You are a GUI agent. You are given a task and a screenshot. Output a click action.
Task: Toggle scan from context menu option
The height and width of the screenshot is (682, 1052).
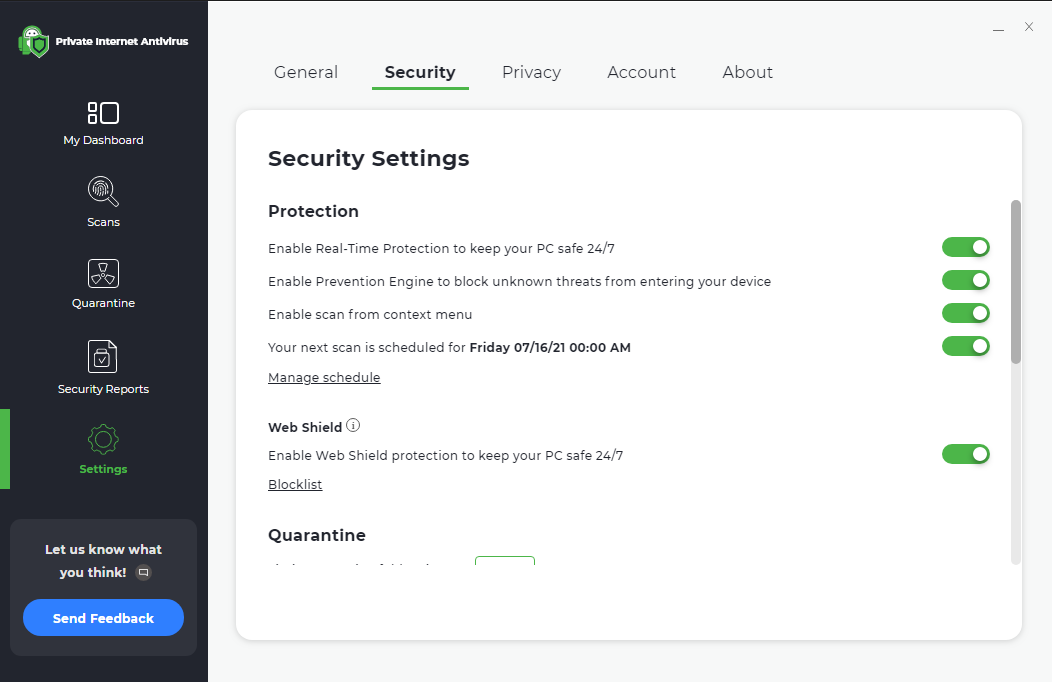point(965,313)
